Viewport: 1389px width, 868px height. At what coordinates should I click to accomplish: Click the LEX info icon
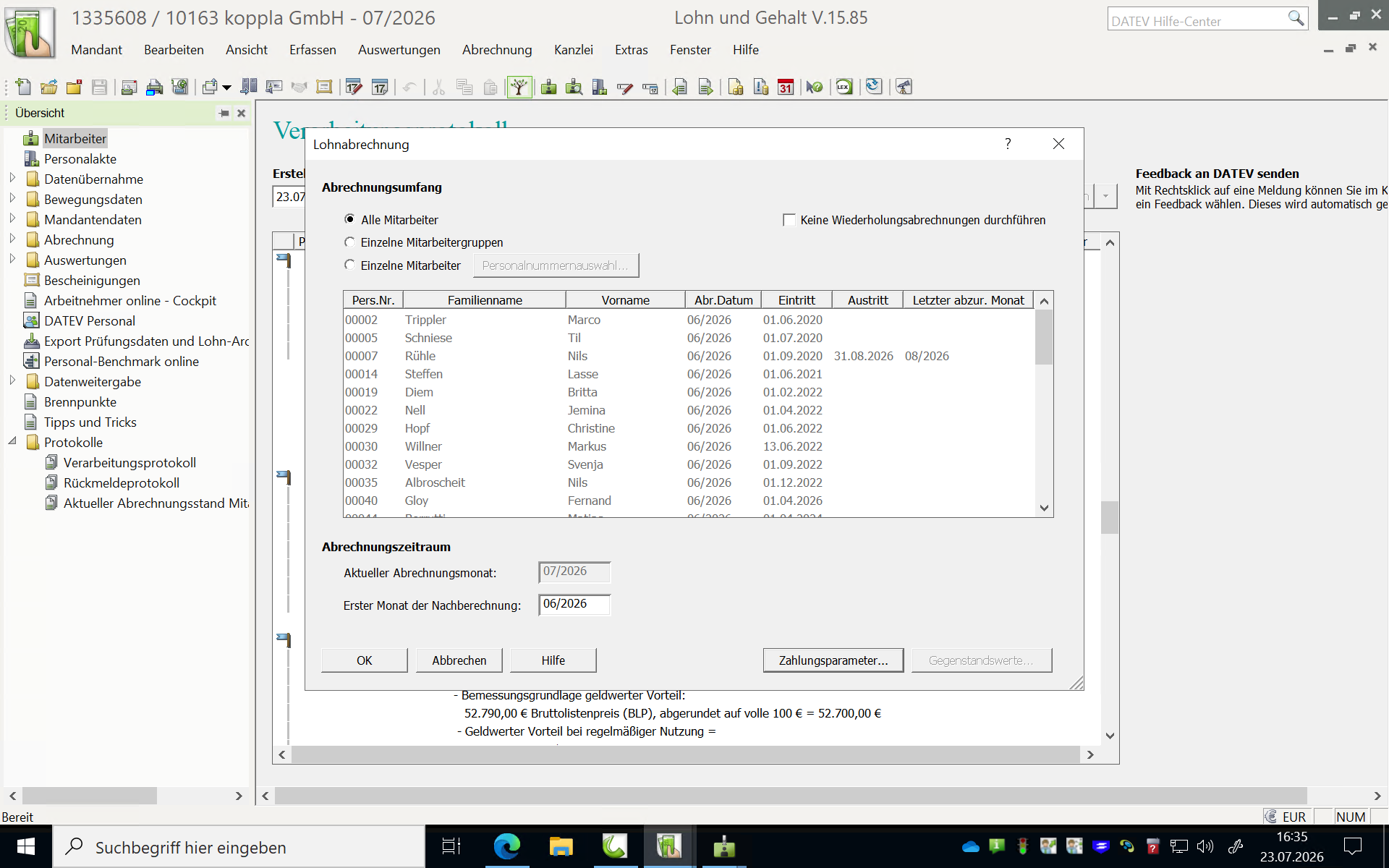(x=844, y=88)
